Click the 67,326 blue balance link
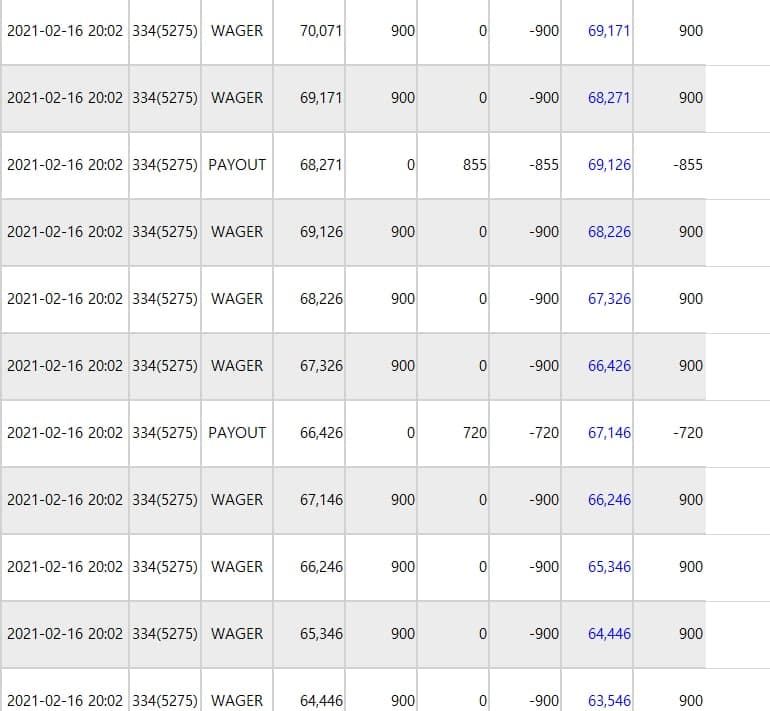The height and width of the screenshot is (711, 770). point(609,299)
